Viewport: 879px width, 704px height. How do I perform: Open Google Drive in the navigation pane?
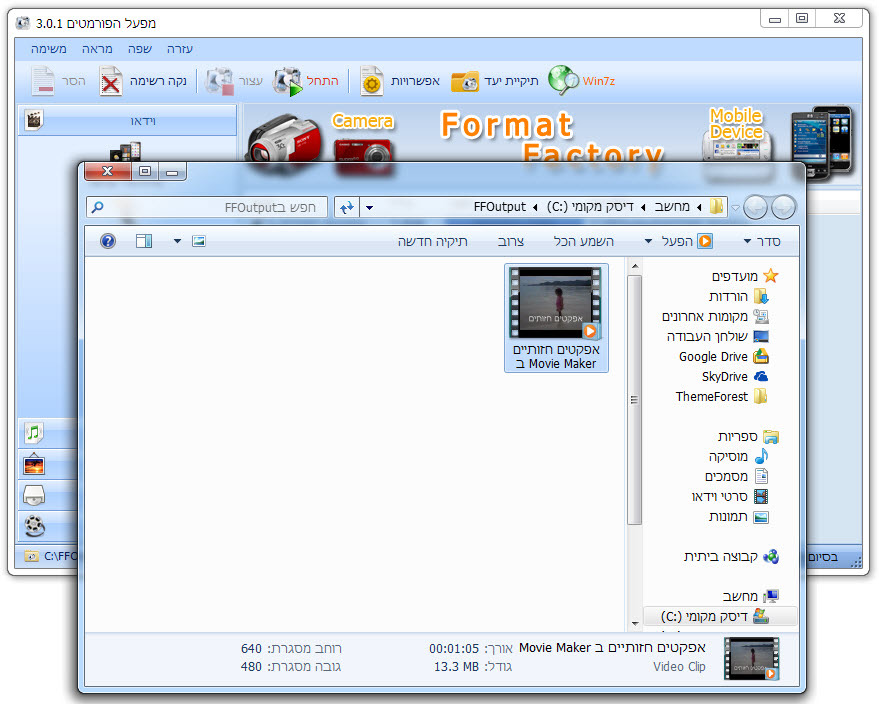pyautogui.click(x=724, y=356)
